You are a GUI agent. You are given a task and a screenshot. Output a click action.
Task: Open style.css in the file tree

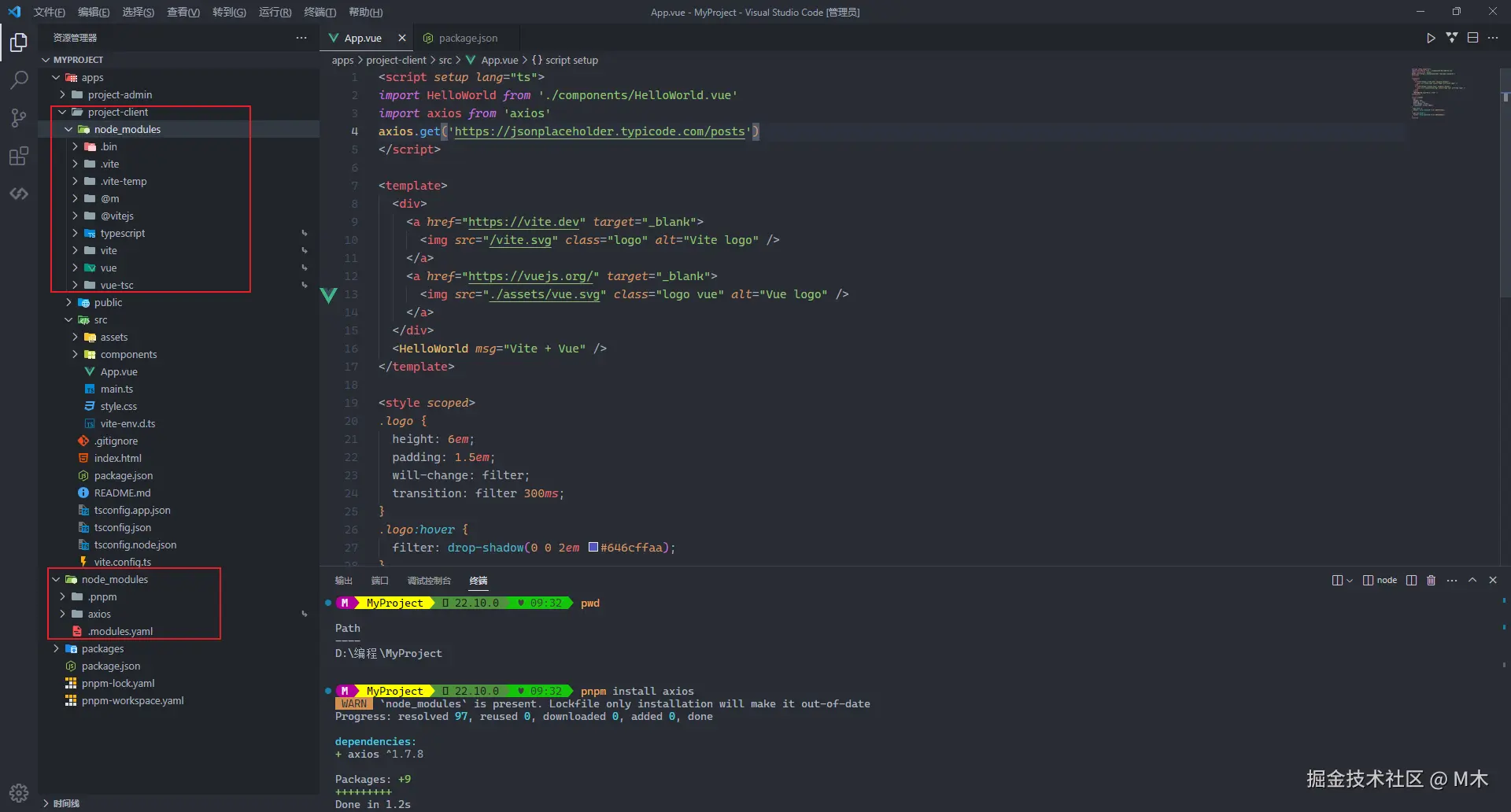(119, 406)
